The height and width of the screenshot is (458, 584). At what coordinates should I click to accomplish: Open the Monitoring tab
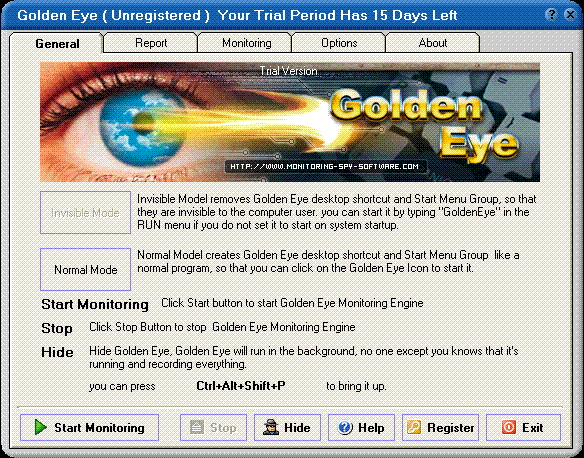point(246,43)
